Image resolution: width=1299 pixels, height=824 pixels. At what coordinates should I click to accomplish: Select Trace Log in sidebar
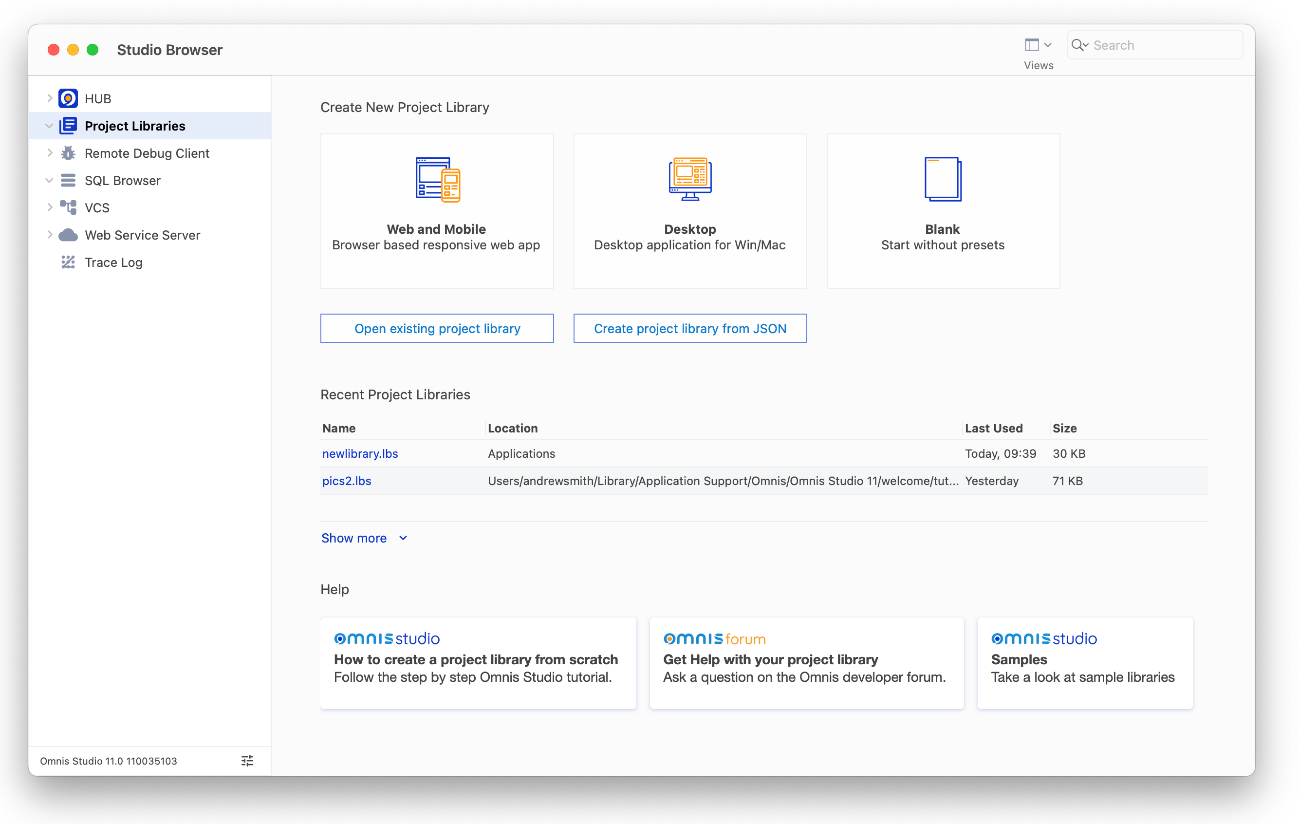pyautogui.click(x=114, y=262)
